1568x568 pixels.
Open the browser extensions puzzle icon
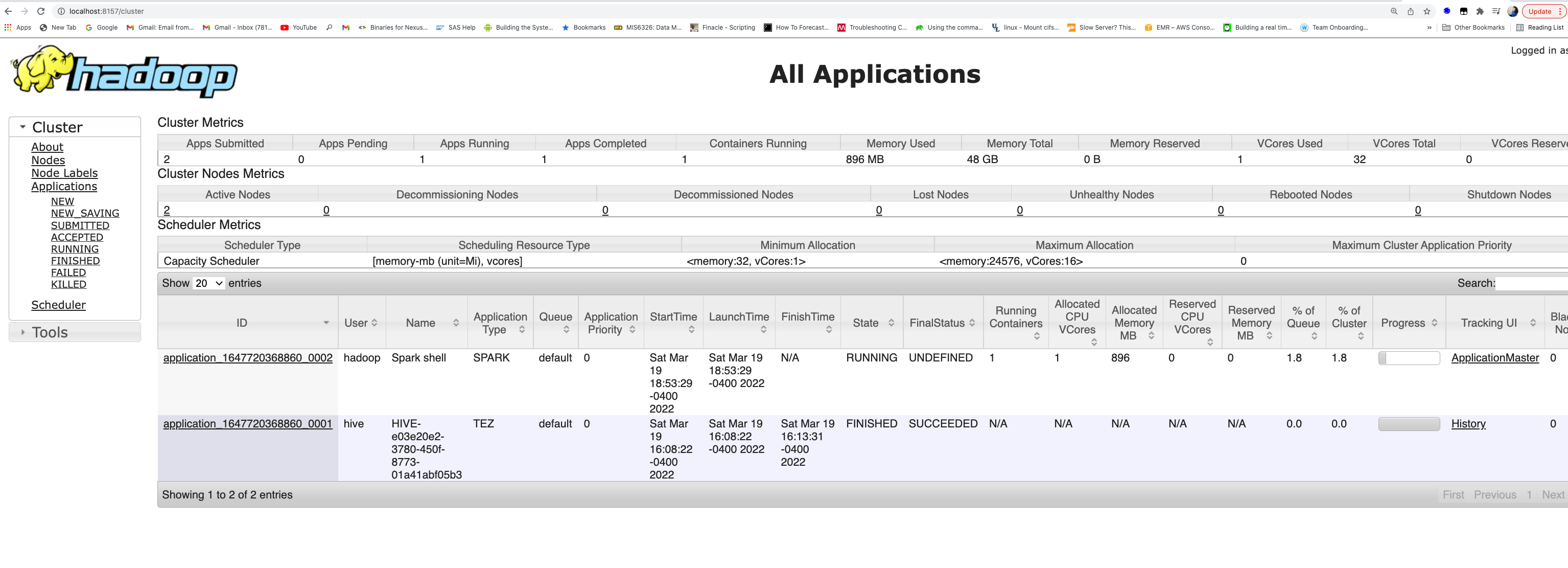[x=1480, y=11]
